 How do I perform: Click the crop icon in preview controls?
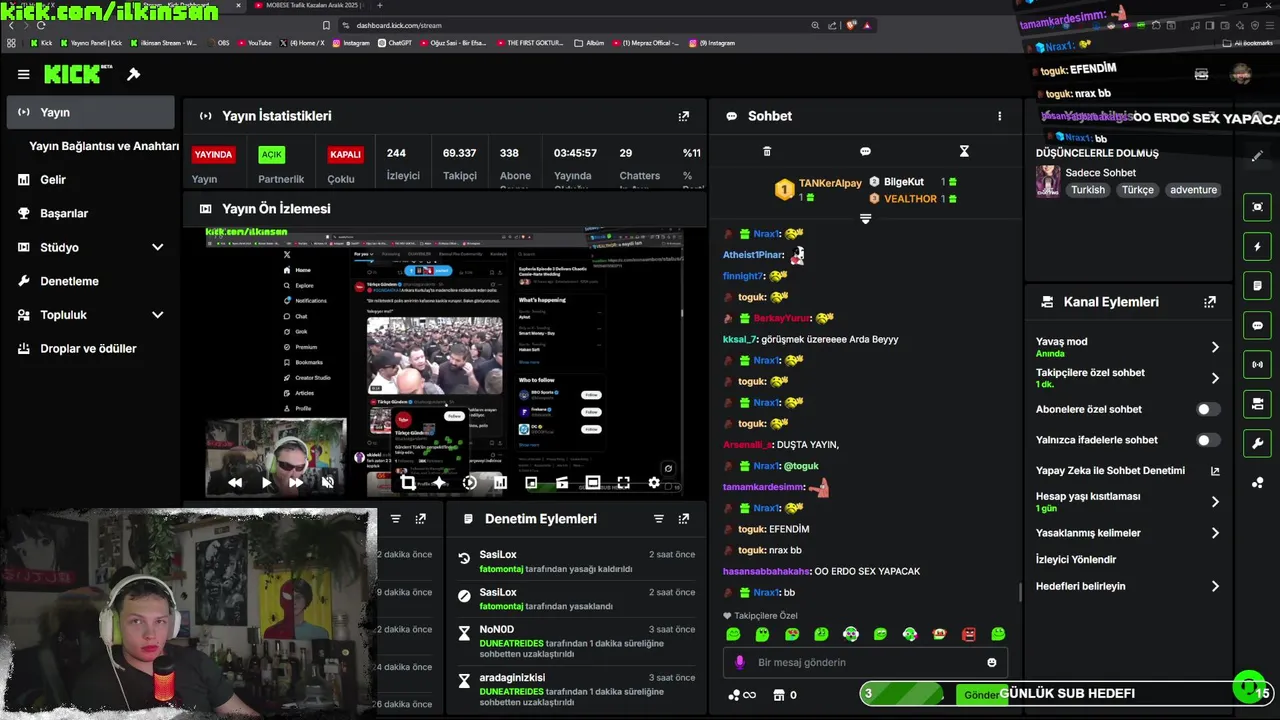[408, 482]
